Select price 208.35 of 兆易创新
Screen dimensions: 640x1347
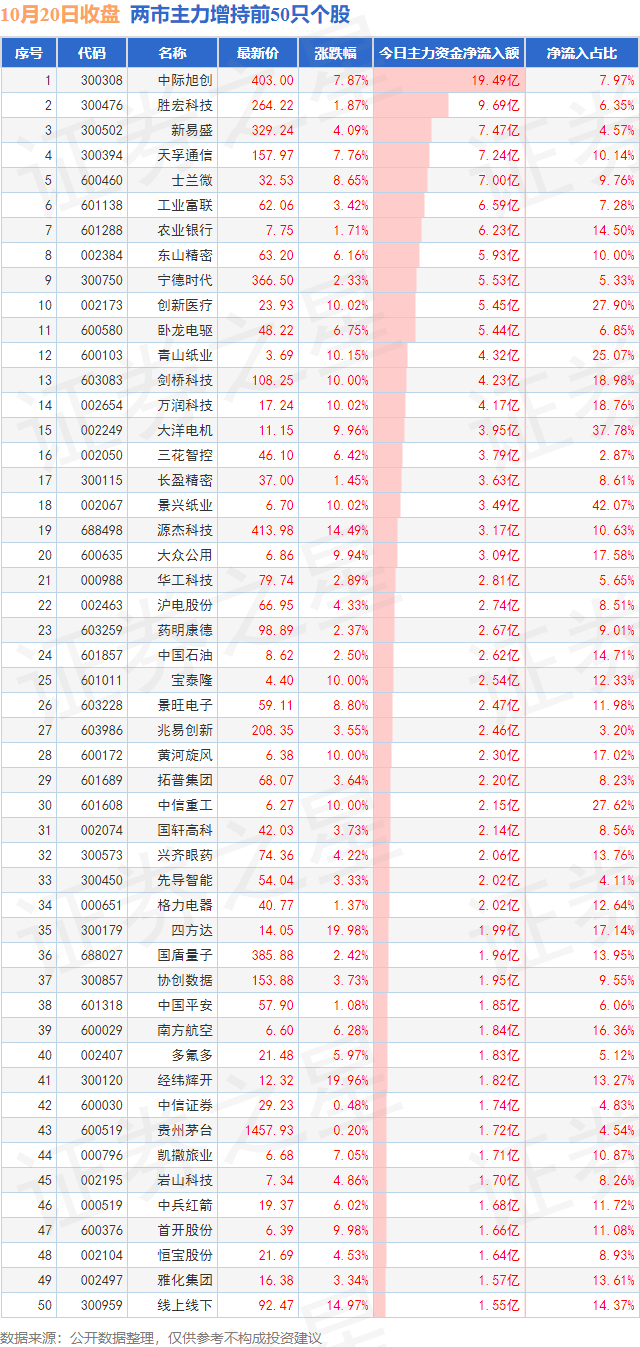(272, 730)
